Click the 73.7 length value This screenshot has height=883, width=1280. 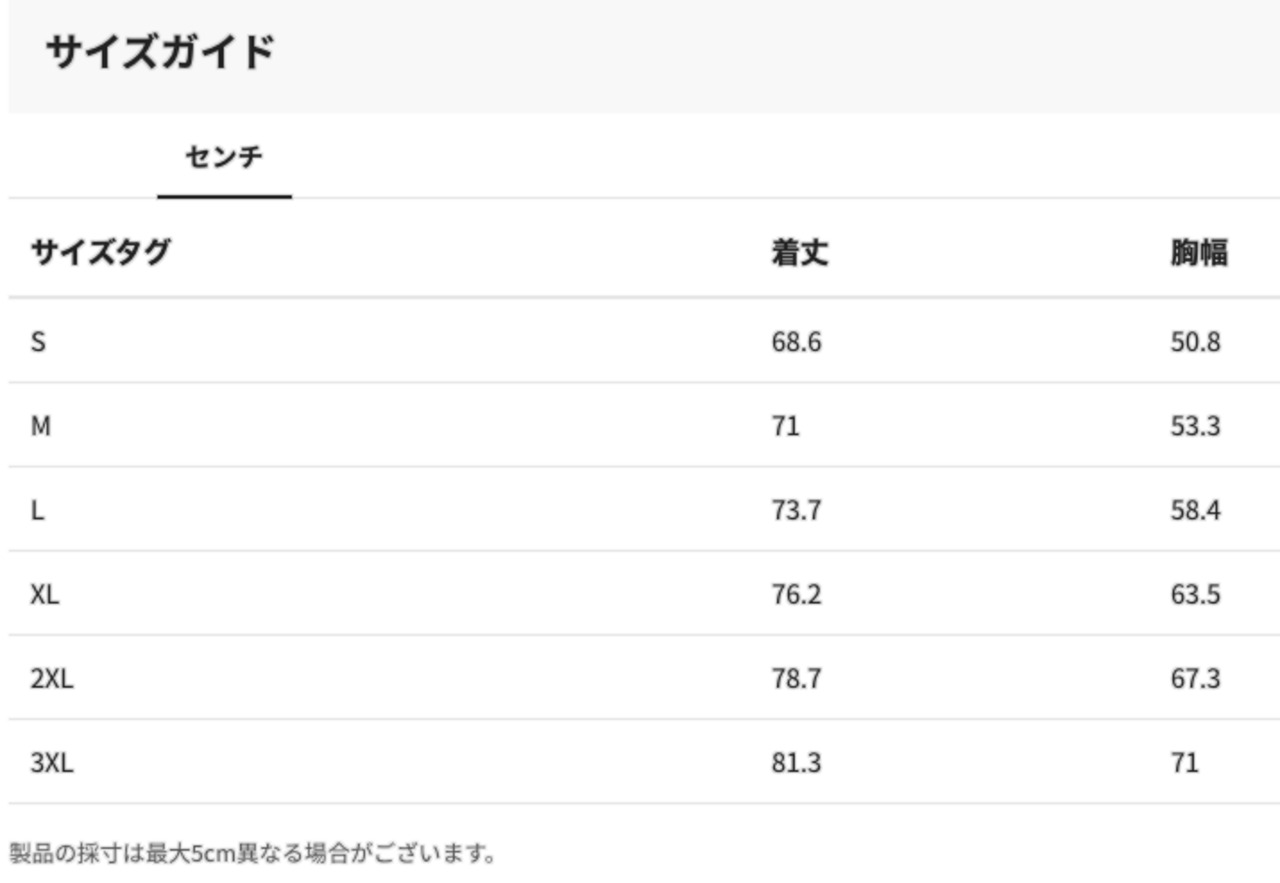[x=796, y=511]
